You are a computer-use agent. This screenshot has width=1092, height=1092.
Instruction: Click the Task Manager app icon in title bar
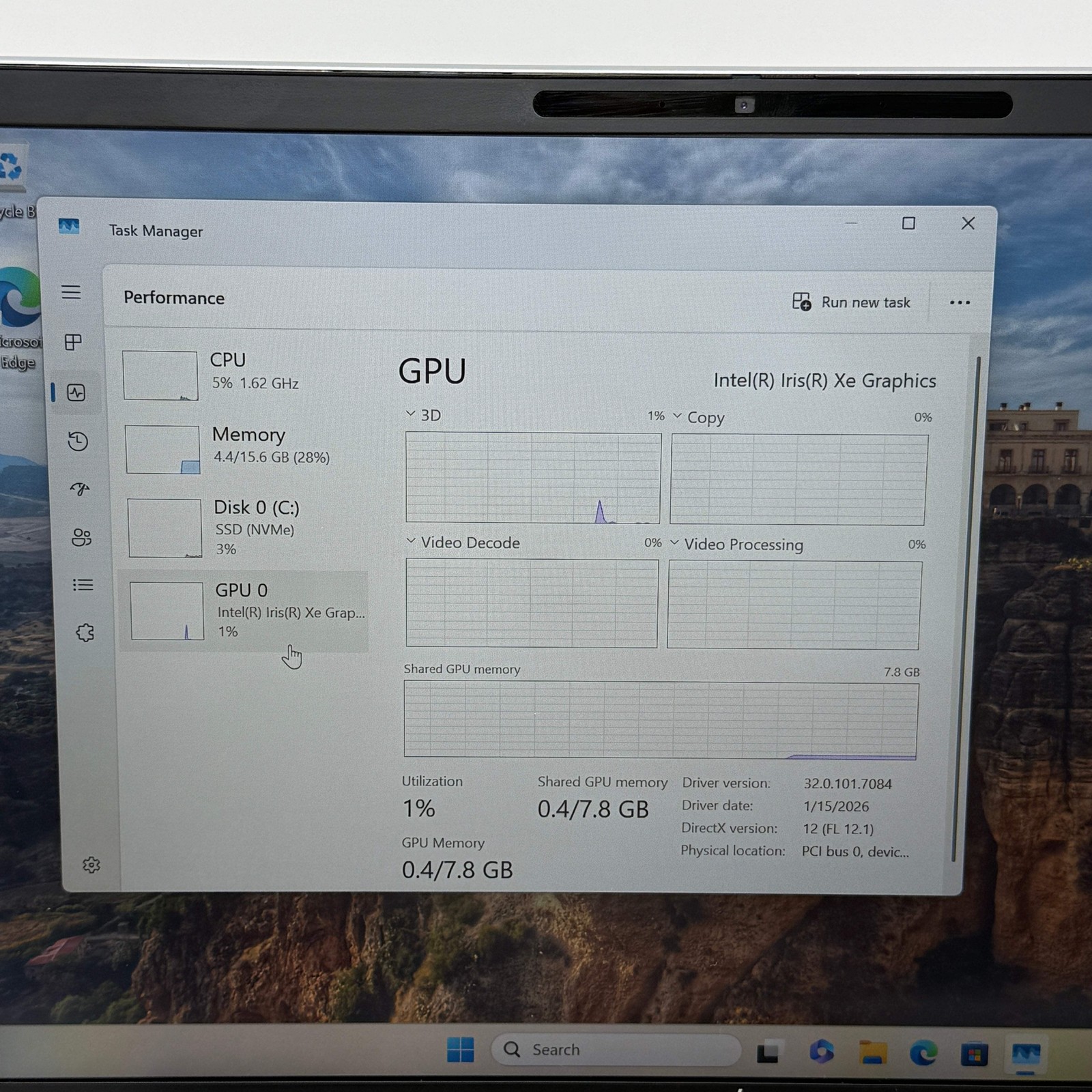click(x=69, y=227)
